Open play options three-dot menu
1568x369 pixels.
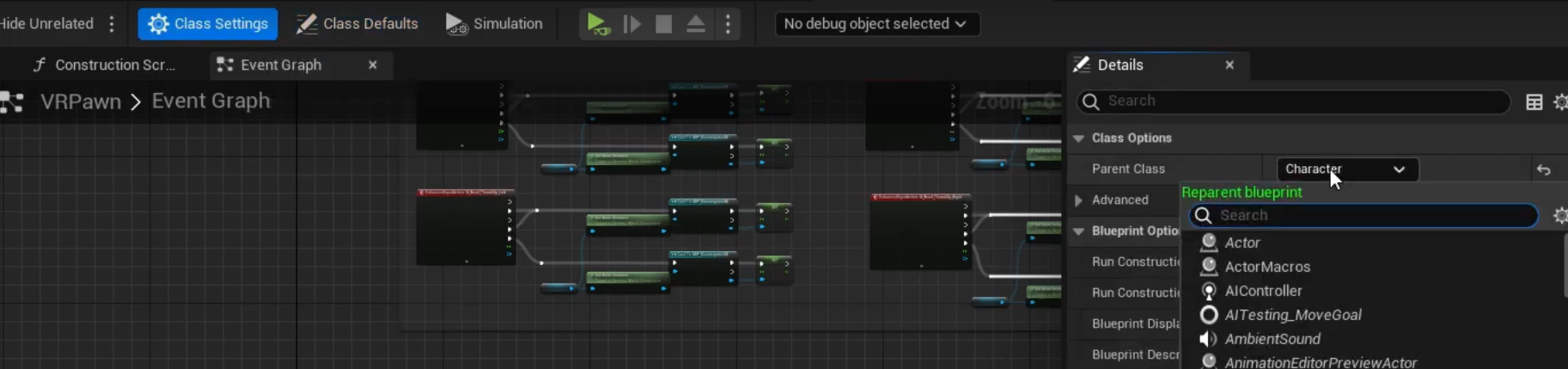[728, 24]
